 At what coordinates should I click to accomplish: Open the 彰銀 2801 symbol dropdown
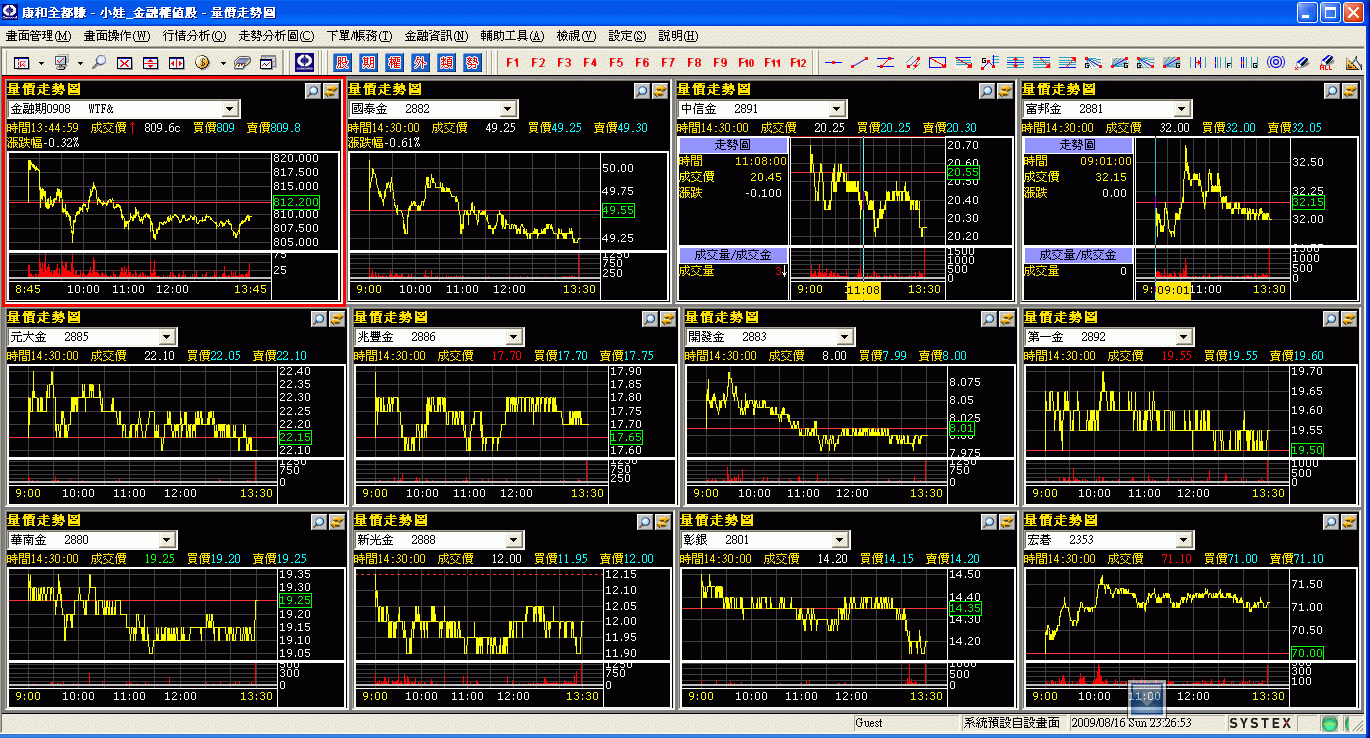click(x=838, y=540)
